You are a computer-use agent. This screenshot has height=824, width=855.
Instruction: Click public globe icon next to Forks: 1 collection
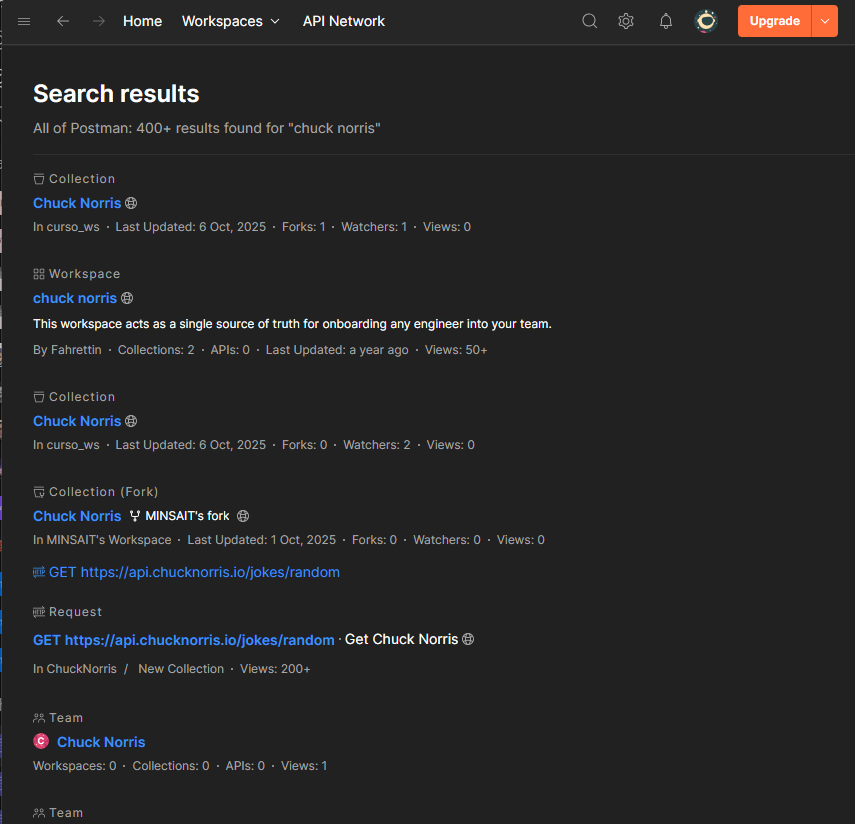click(x=131, y=203)
